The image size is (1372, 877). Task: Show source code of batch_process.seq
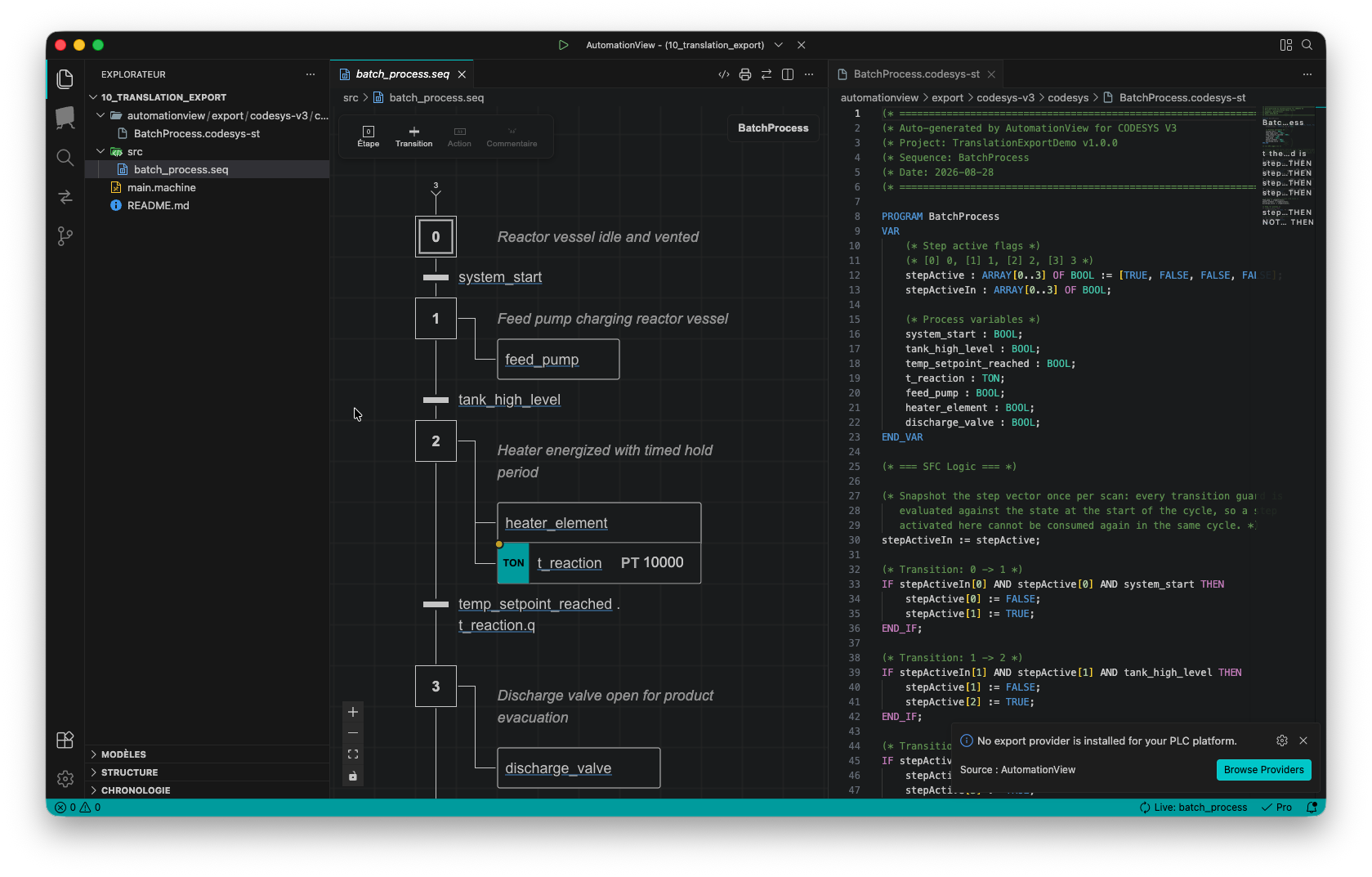click(724, 74)
